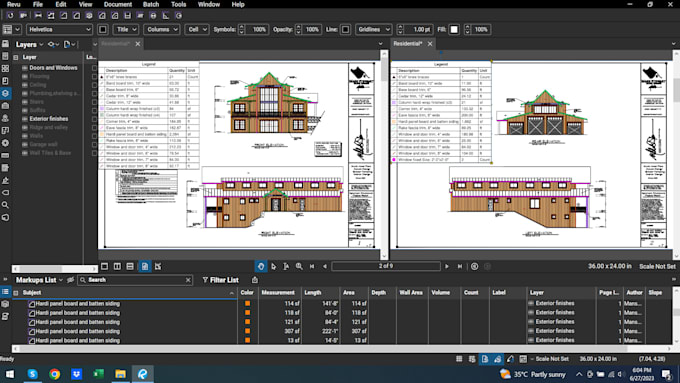Image resolution: width=680 pixels, height=383 pixels.
Task: Select the Angle measurement tool in toolbar
Action: point(166,16)
